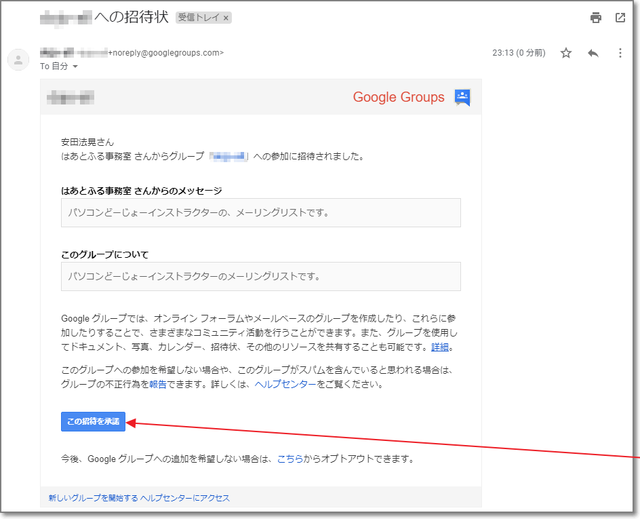Open the 詳細 link
This screenshot has height=519, width=640.
(x=440, y=347)
